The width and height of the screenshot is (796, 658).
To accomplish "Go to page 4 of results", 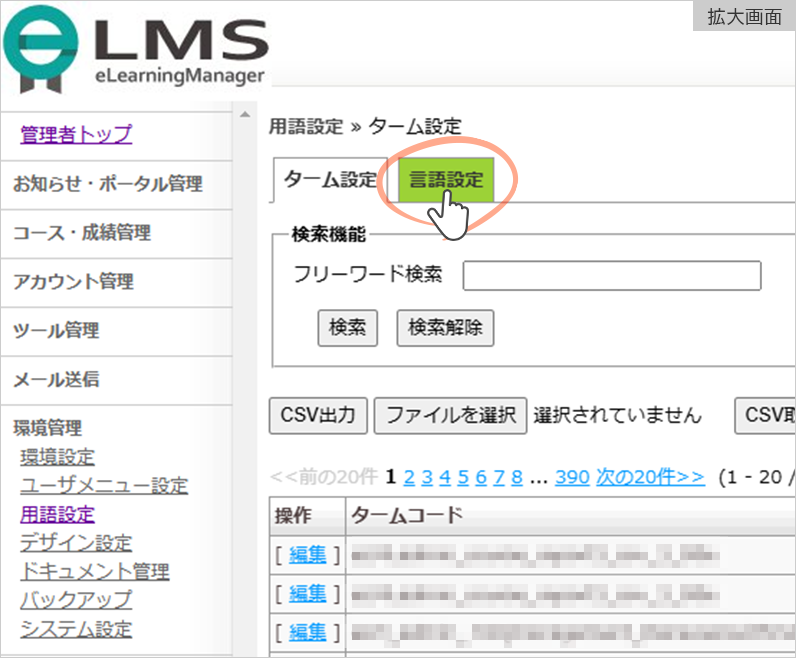I will (x=445, y=477).
